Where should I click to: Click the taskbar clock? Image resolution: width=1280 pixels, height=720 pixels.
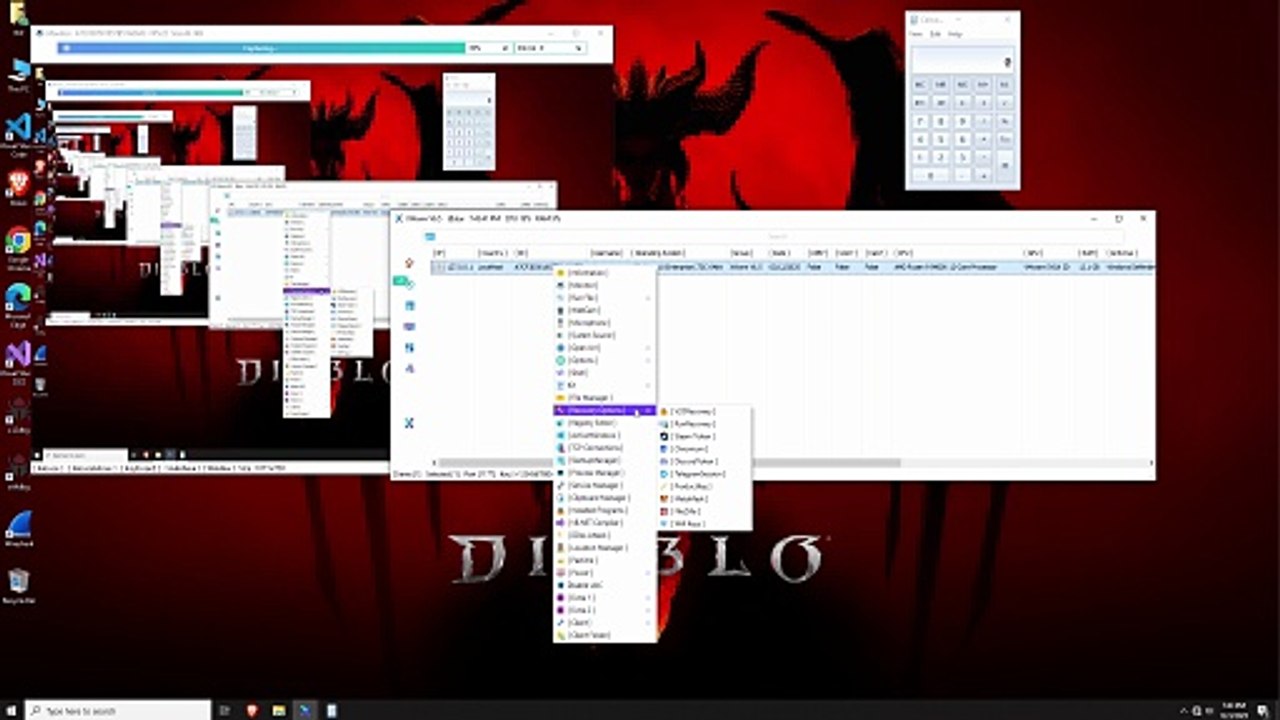1232,710
